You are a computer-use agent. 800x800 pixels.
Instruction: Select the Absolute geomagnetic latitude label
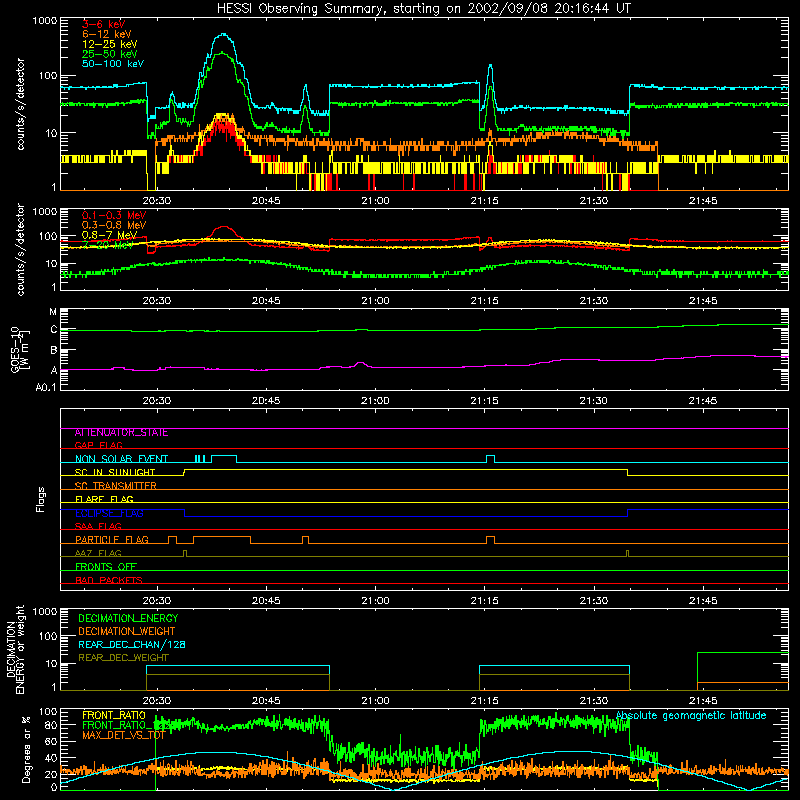pos(691,715)
